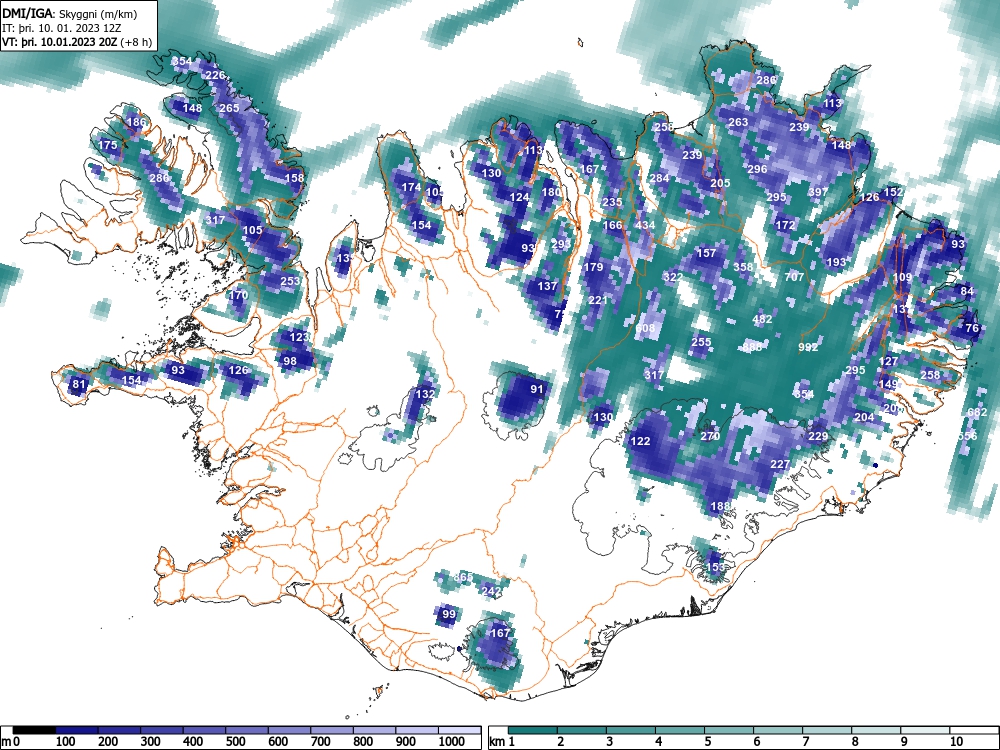Click the VT þri. 10.01.2023 20Z (+8 h) line
This screenshot has width=1000, height=750.
click(77, 42)
